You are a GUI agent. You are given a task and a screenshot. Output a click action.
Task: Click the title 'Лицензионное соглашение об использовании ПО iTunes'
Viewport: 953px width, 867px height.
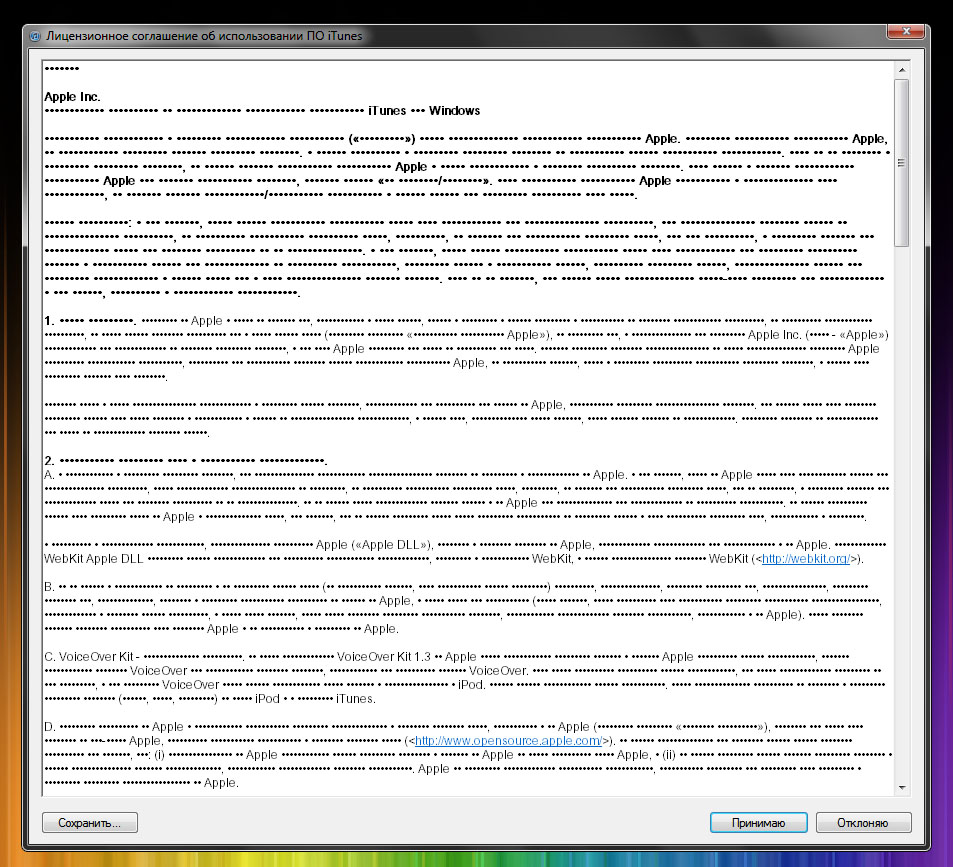(204, 36)
